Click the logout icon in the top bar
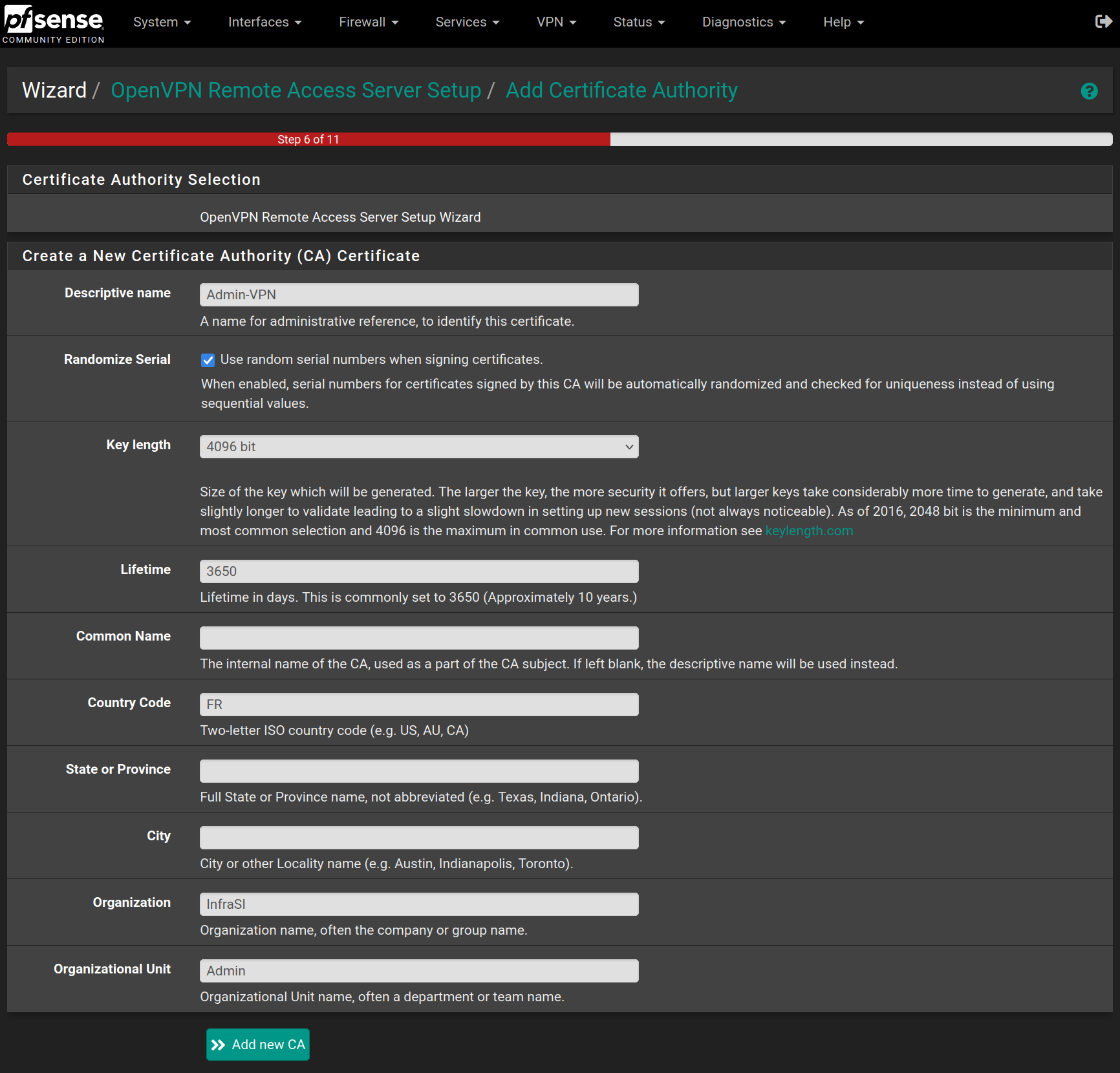The width and height of the screenshot is (1120, 1073). 1103,21
